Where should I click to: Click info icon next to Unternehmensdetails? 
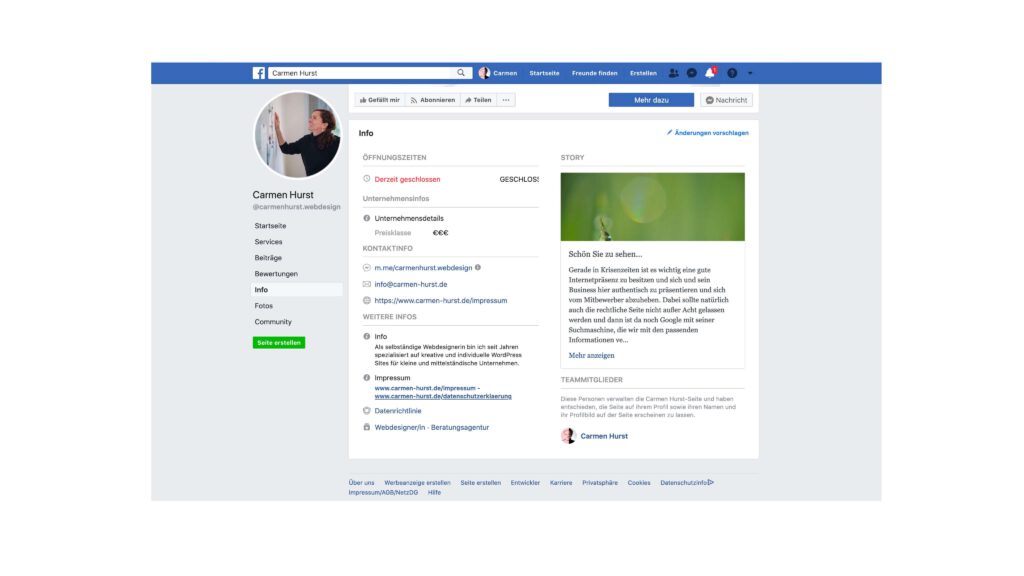[366, 218]
